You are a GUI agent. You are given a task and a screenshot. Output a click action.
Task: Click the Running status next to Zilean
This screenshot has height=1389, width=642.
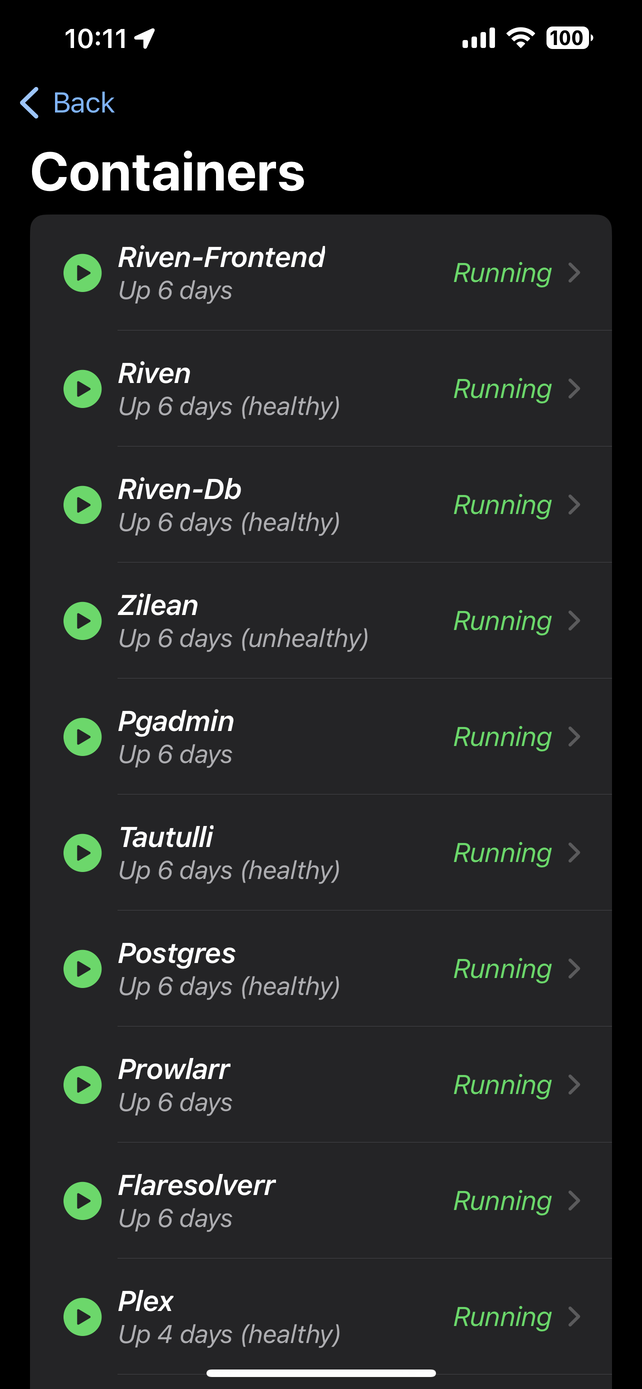(x=502, y=620)
